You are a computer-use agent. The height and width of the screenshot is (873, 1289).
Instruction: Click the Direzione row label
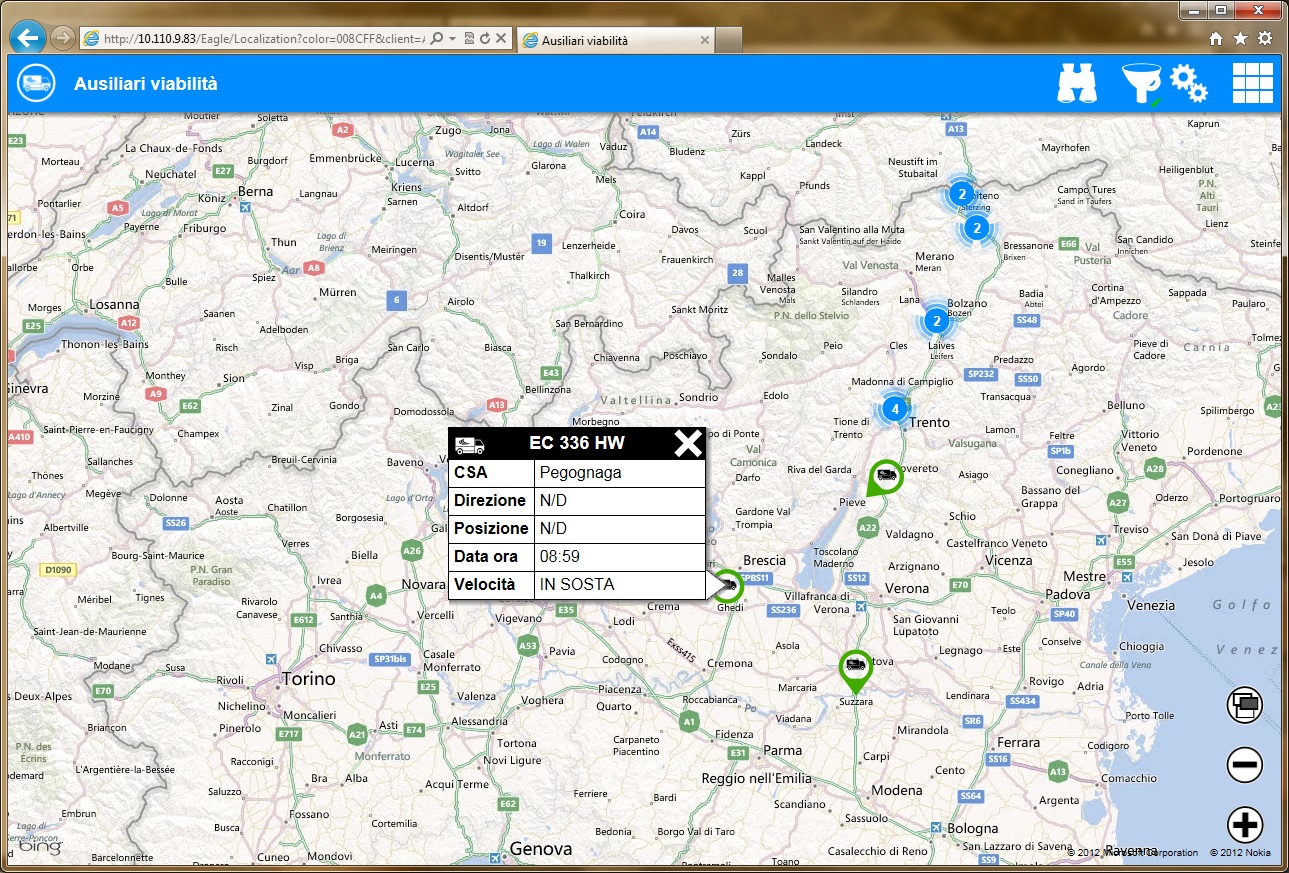(490, 500)
